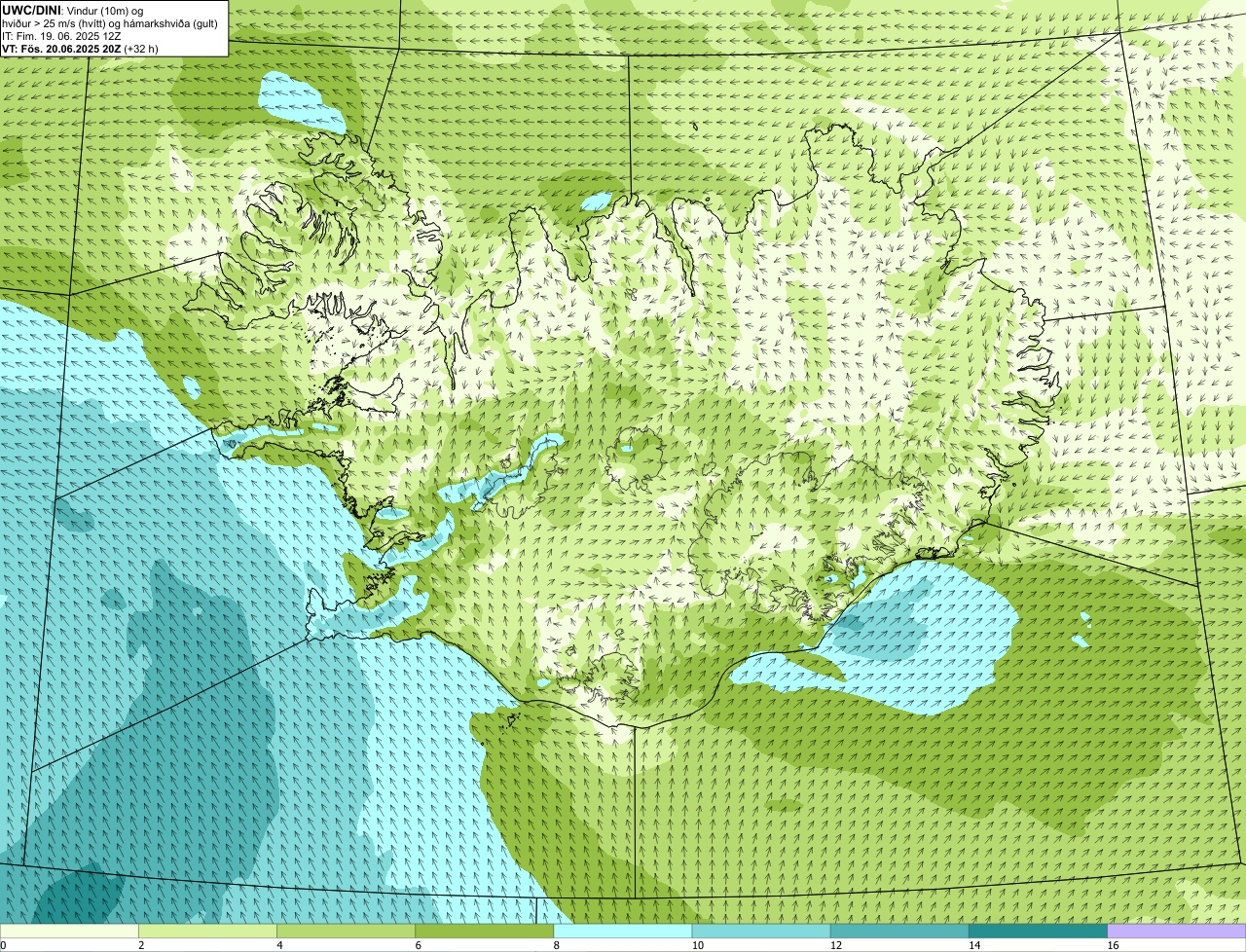Click the 0–2 m/s pale yellow legend swatch
1246x952 pixels.
pos(69,932)
